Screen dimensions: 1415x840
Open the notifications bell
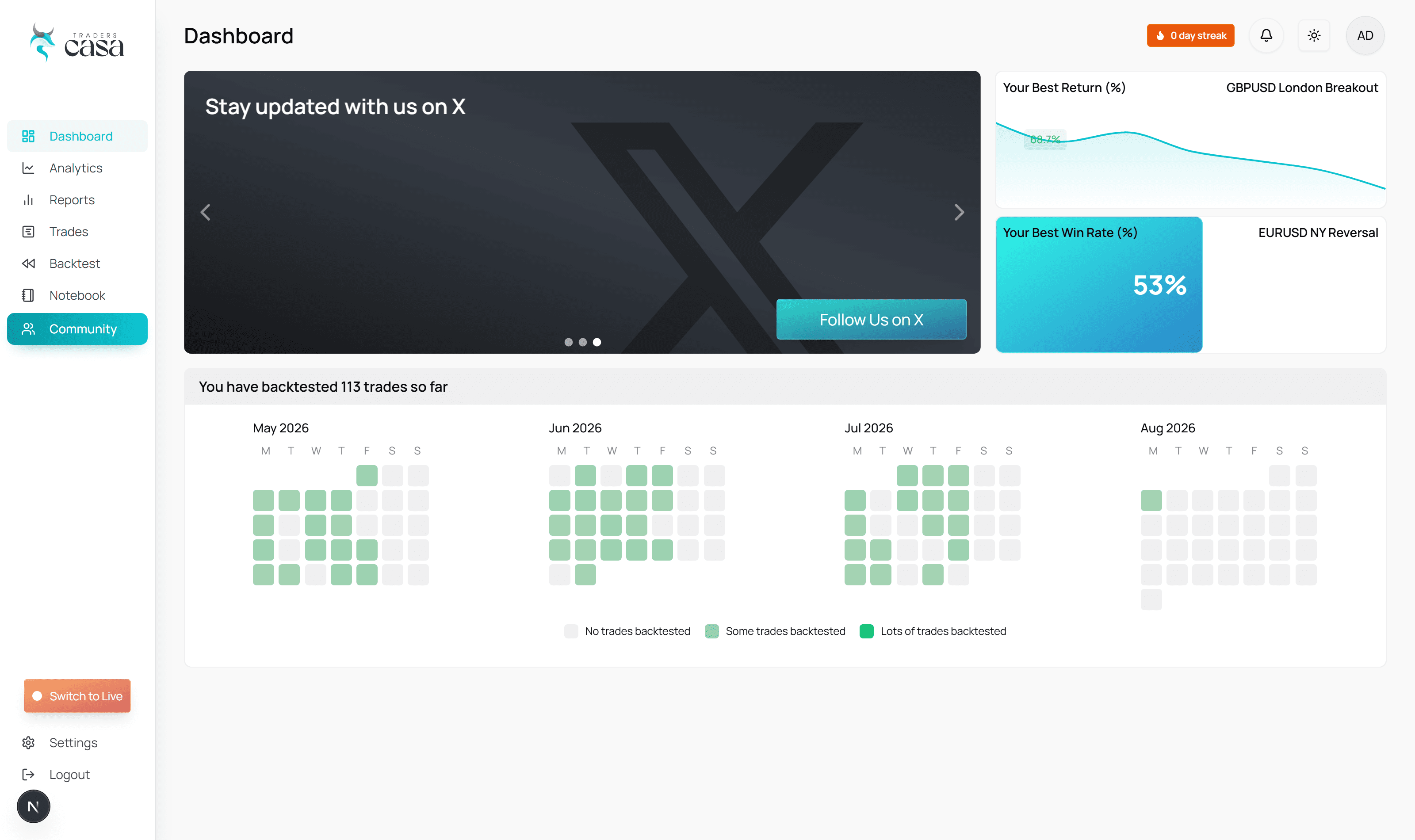[1266, 36]
